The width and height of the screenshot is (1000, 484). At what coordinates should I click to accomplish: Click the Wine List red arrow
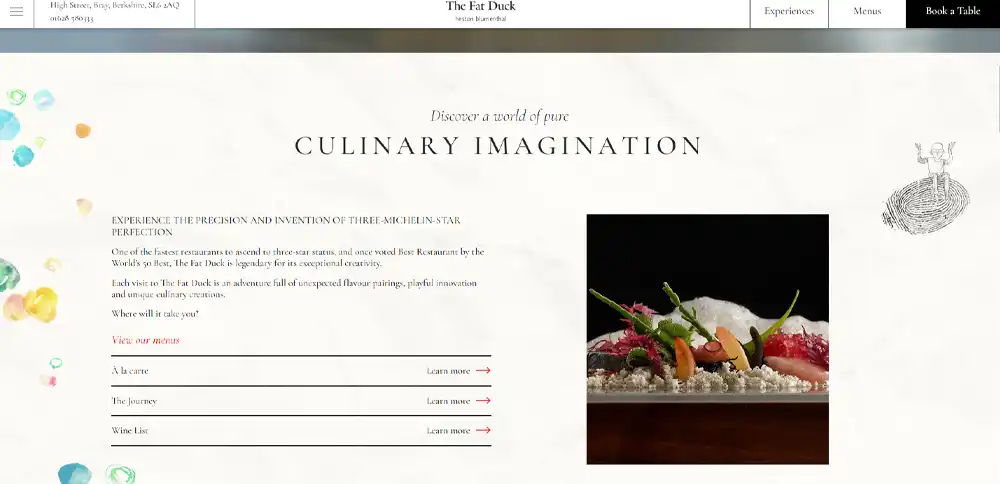(483, 430)
